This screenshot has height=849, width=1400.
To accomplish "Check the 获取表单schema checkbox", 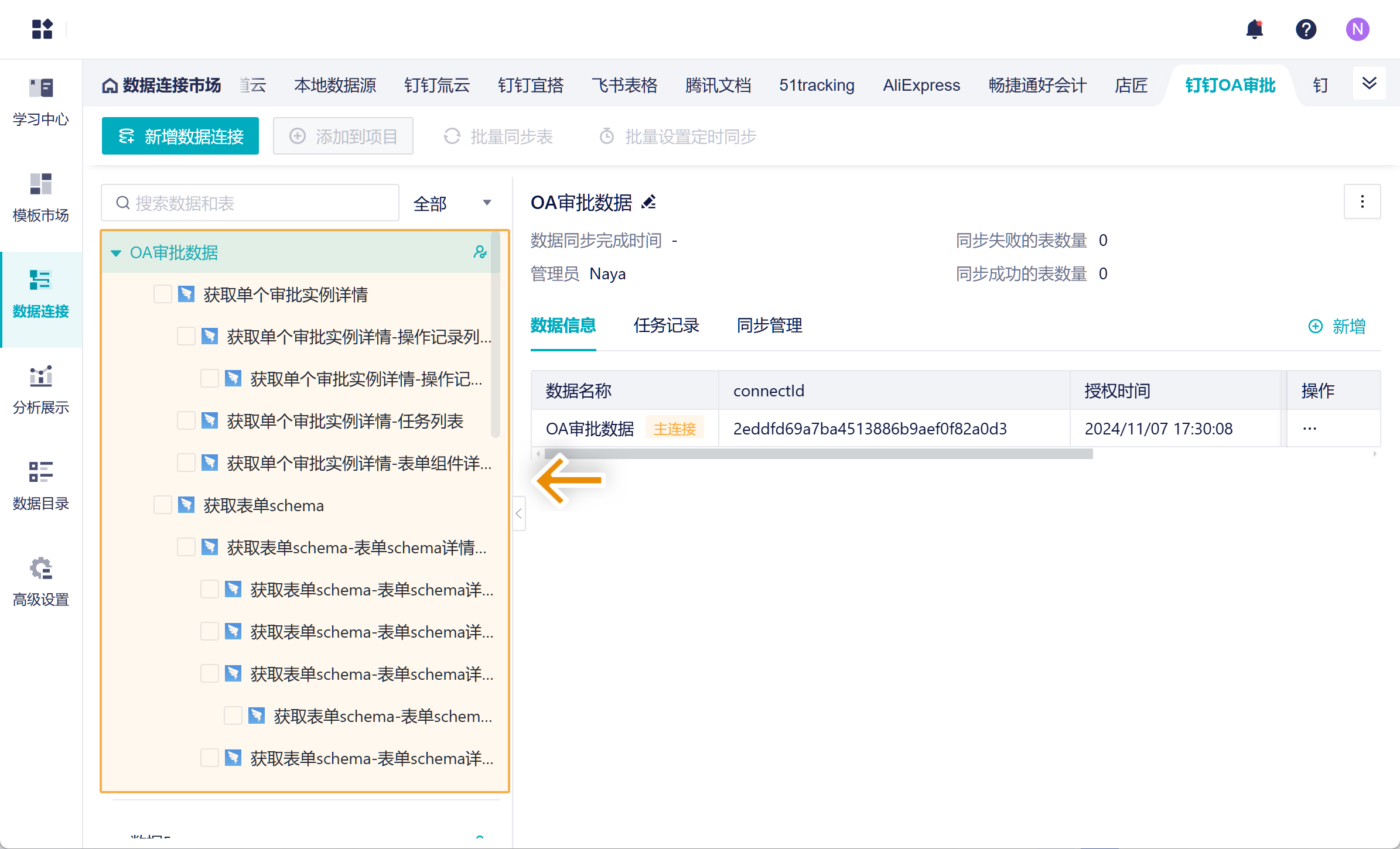I will pos(162,505).
